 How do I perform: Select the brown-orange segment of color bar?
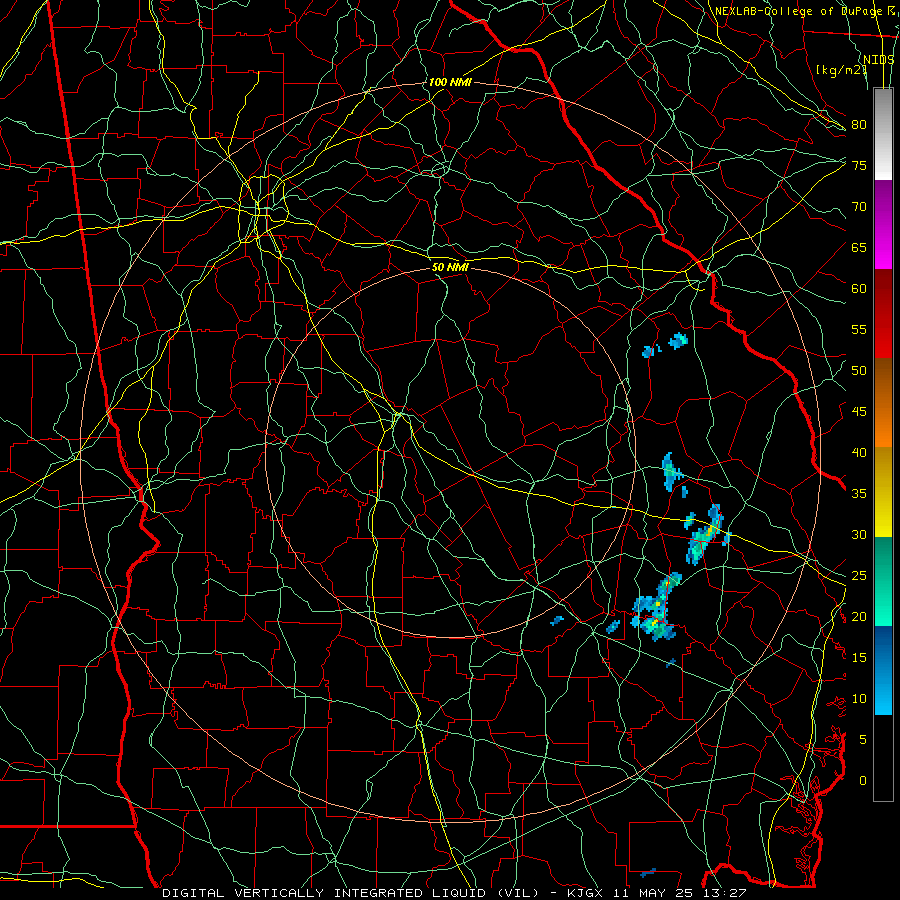(x=883, y=402)
